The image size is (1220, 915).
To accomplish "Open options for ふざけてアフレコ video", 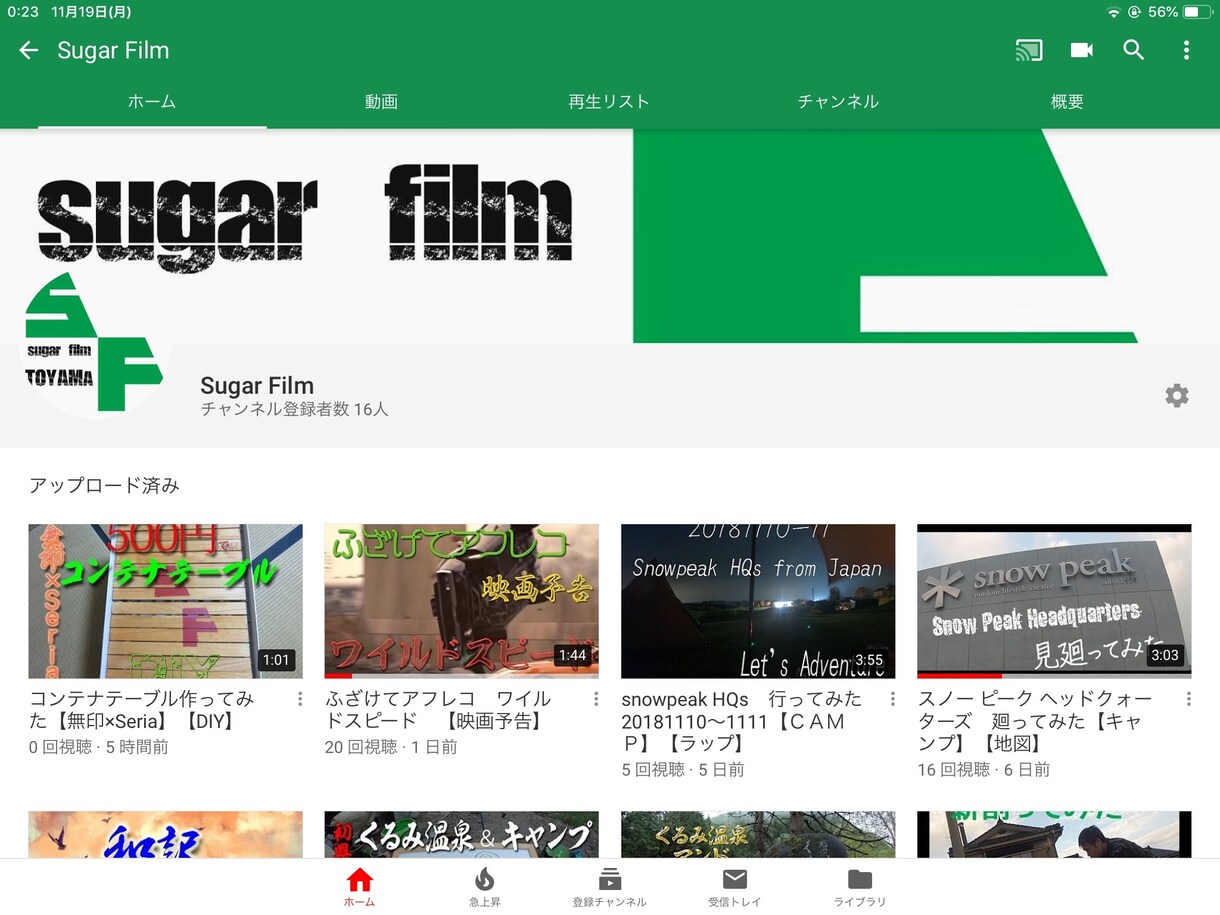I will [596, 699].
